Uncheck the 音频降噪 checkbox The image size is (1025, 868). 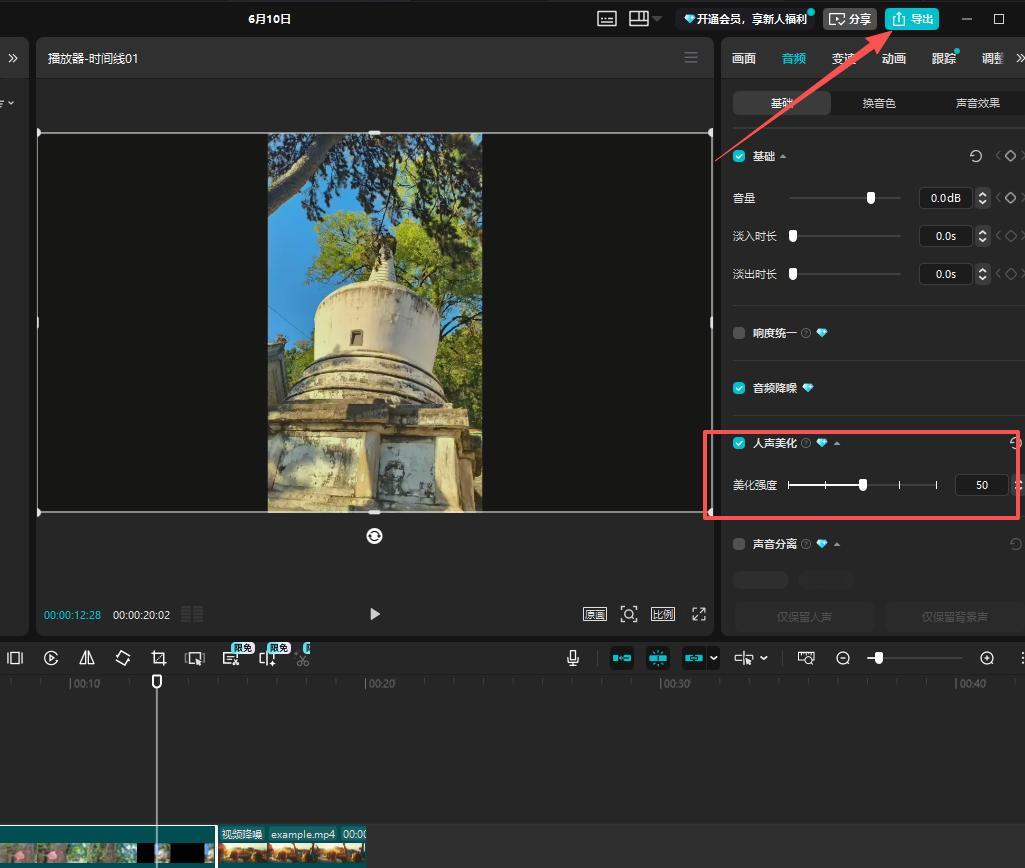[739, 388]
